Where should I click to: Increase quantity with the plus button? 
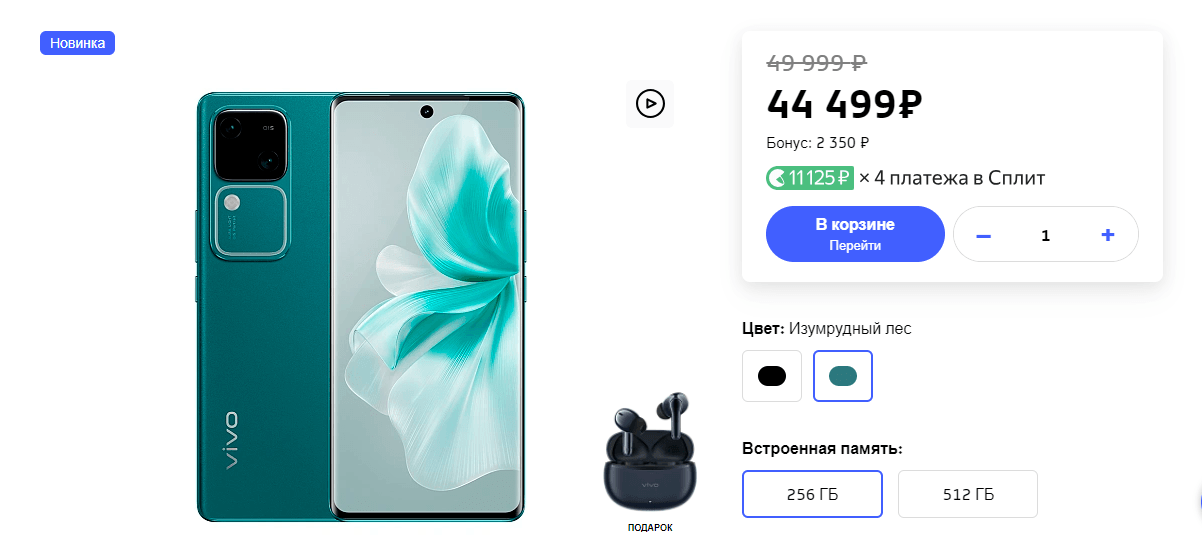[1107, 235]
